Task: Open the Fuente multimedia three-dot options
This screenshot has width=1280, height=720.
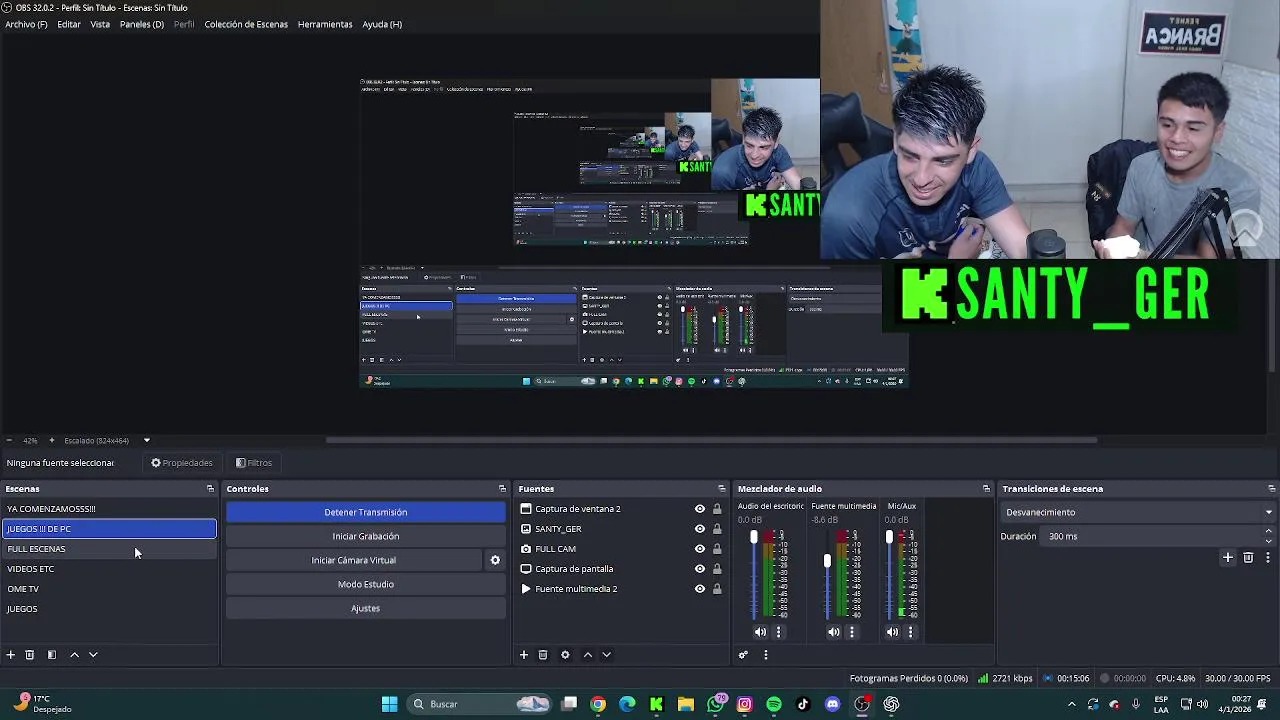Action: (852, 632)
